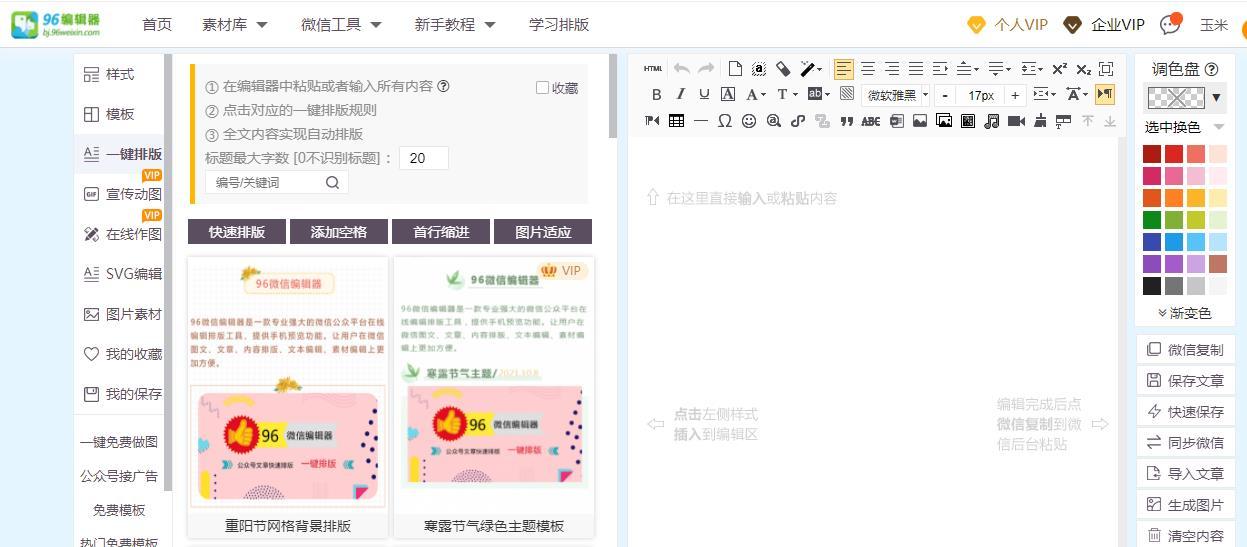Screen dimensions: 1247x547
Task: Expand the 渐变色 gradient section
Action: point(1184,313)
